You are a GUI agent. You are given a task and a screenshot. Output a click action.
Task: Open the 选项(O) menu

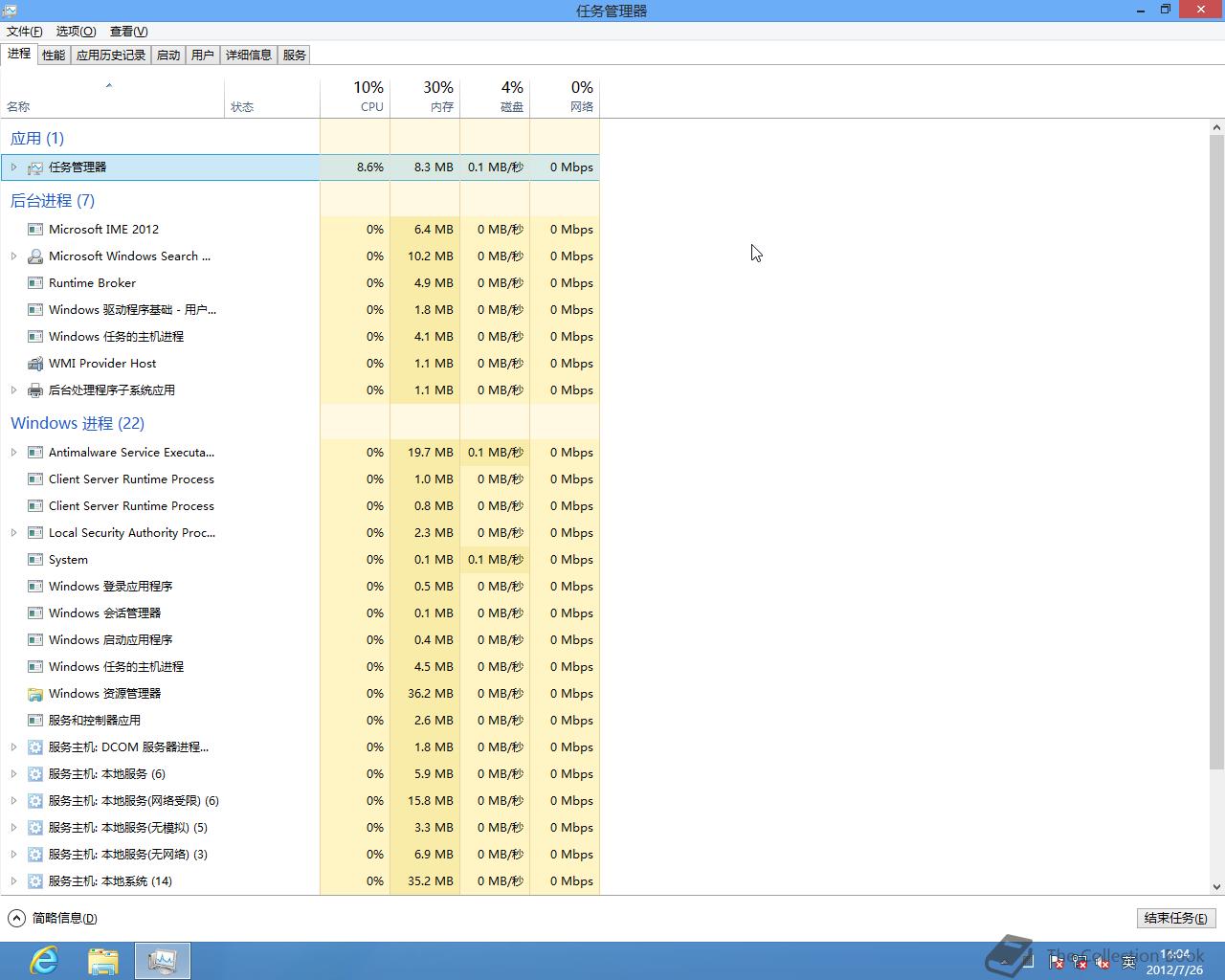point(76,32)
